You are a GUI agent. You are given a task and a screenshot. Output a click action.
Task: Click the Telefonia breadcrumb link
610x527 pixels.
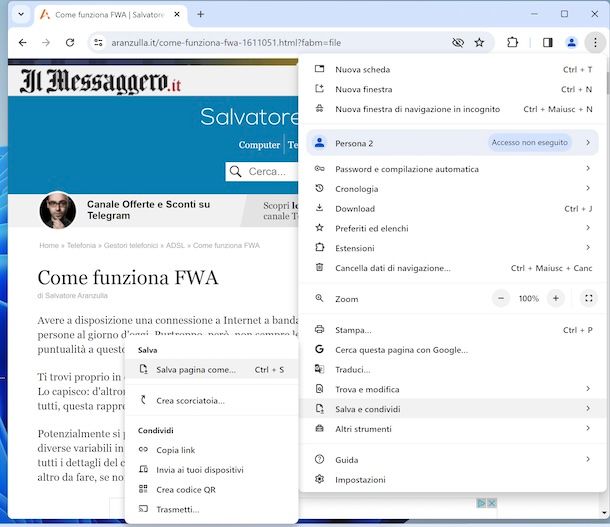81,245
